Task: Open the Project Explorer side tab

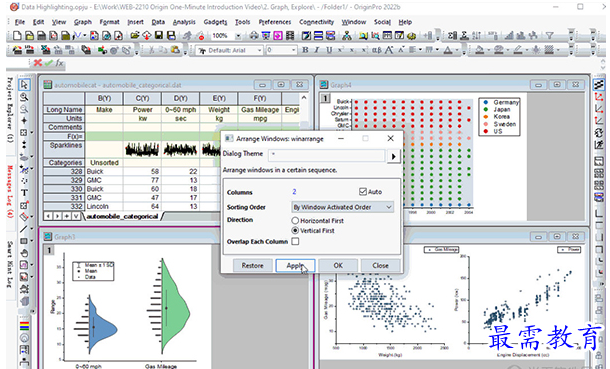Action: click(x=10, y=110)
